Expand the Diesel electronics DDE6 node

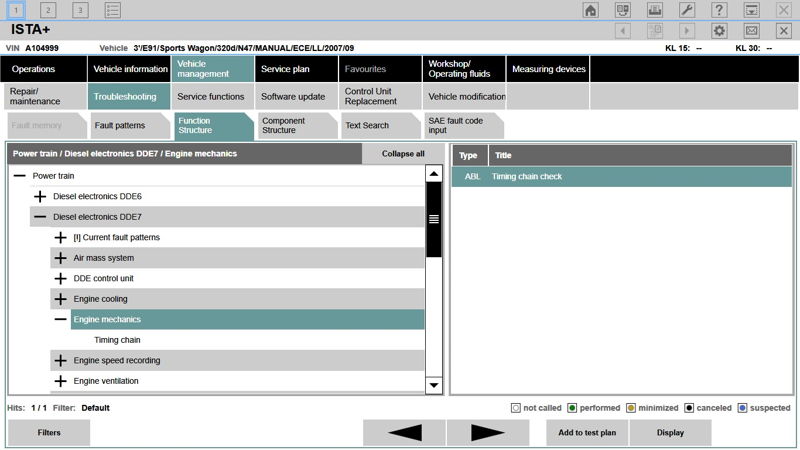[x=40, y=196]
